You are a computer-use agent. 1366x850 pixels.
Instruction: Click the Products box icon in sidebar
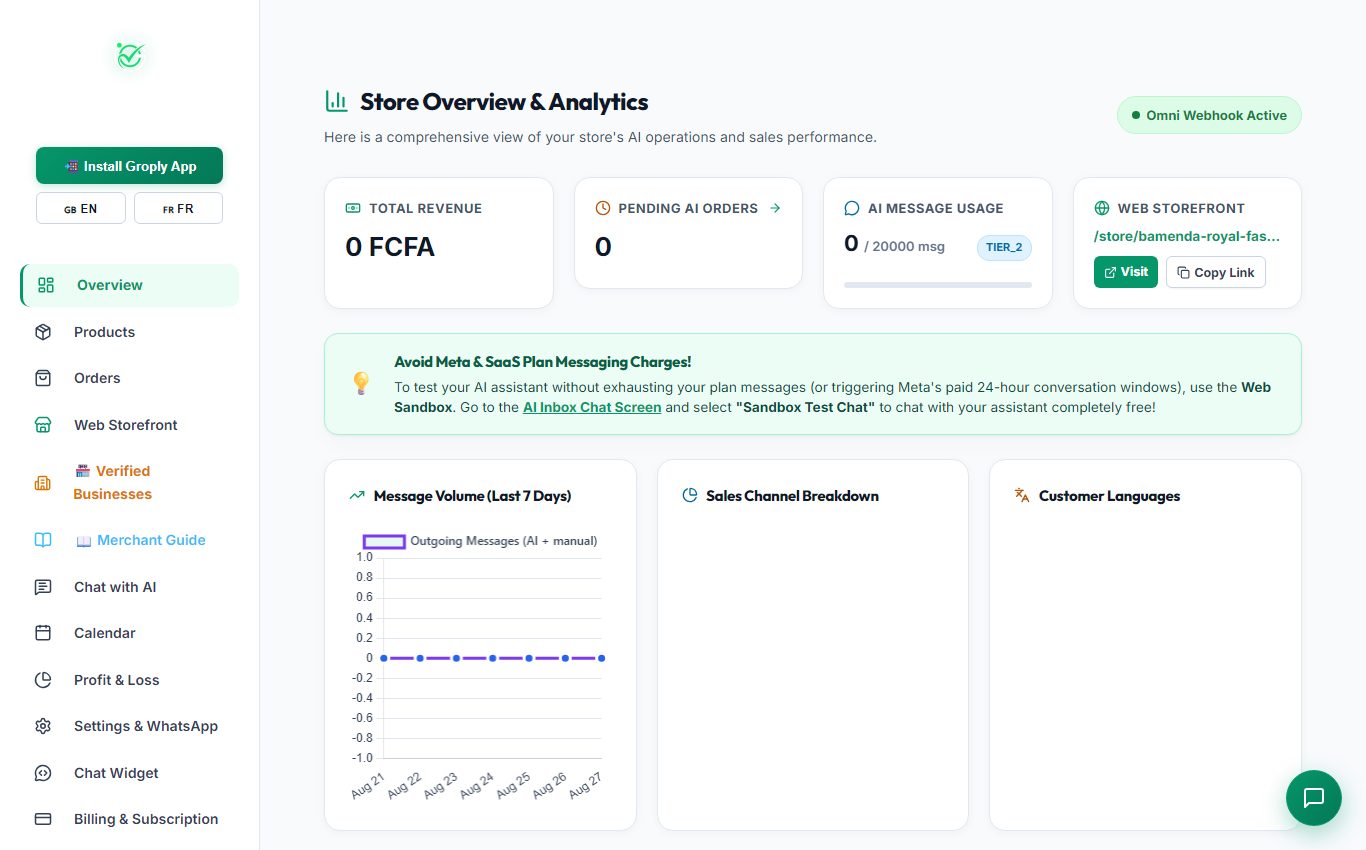(x=43, y=332)
